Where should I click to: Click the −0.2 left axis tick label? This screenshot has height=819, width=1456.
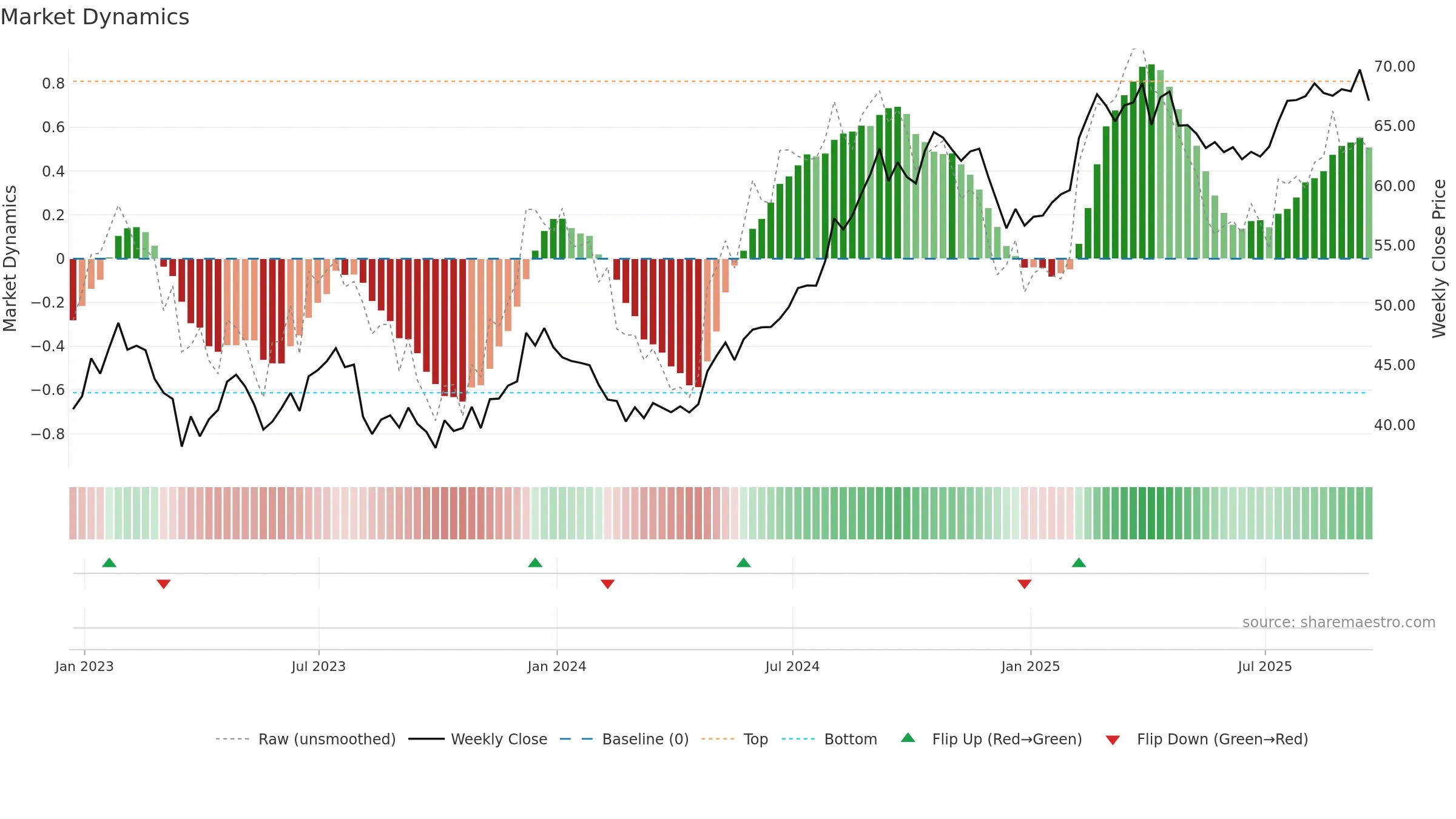(x=48, y=303)
